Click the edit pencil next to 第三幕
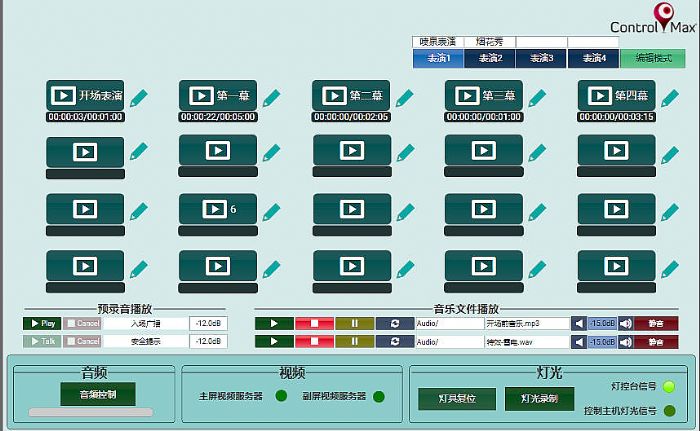 coord(537,98)
